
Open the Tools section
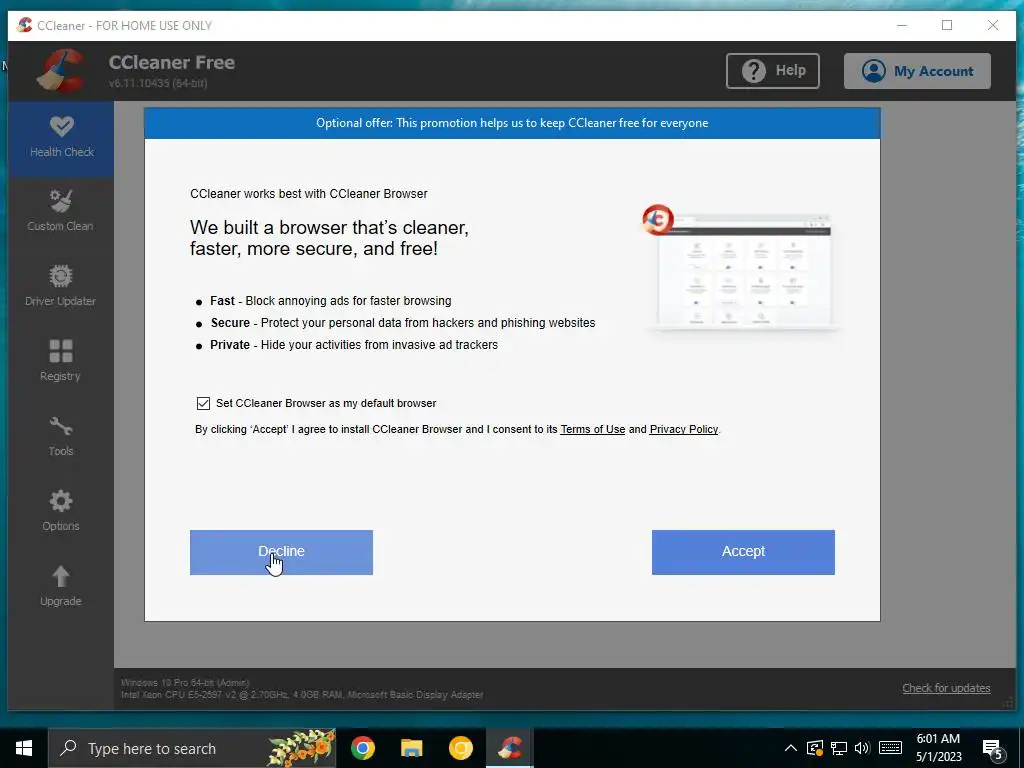61,436
